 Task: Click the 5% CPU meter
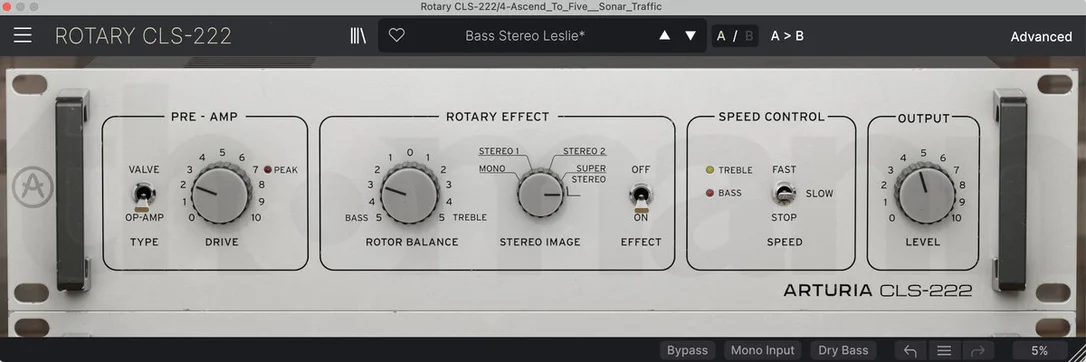coord(1040,350)
